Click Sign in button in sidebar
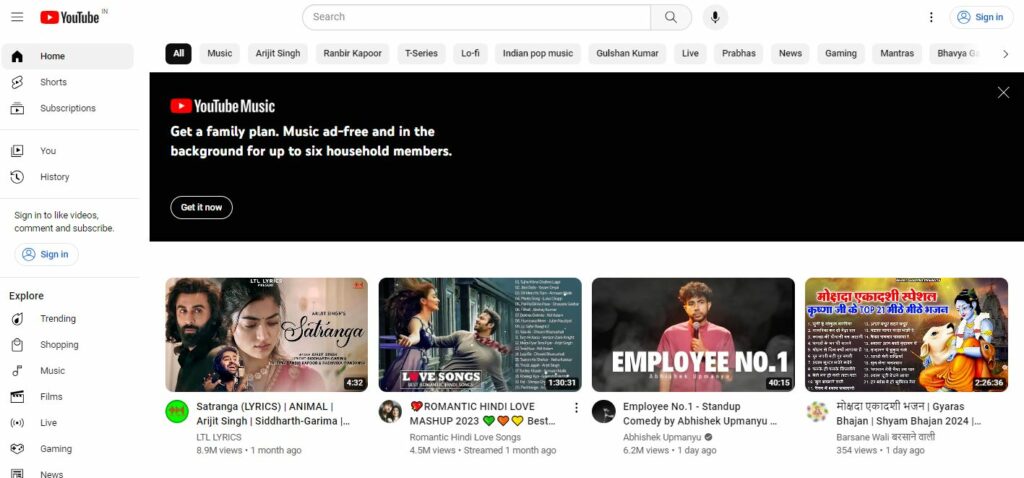Image resolution: width=1024 pixels, height=478 pixels. pyautogui.click(x=46, y=255)
